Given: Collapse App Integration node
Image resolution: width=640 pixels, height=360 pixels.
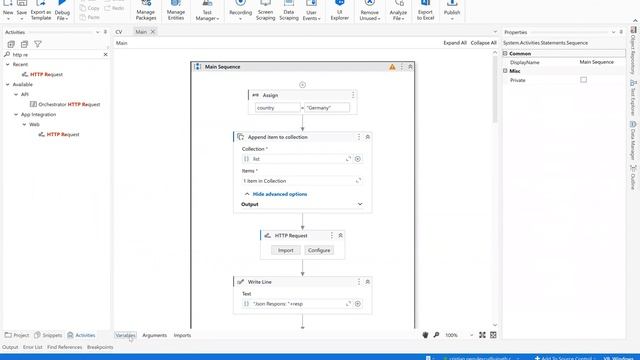Looking at the screenshot, I should click(x=16, y=114).
